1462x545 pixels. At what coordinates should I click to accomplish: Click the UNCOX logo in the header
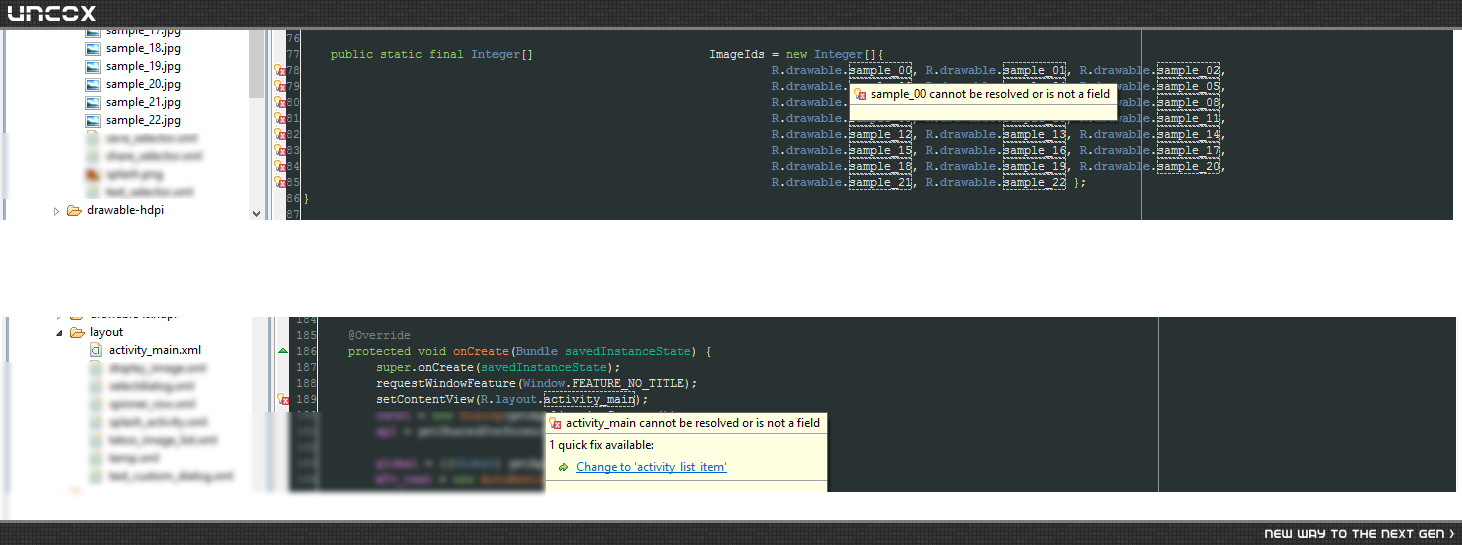[52, 13]
